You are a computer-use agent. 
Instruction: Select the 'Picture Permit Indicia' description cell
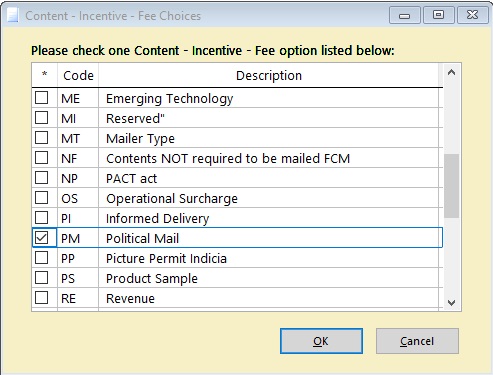(x=268, y=258)
